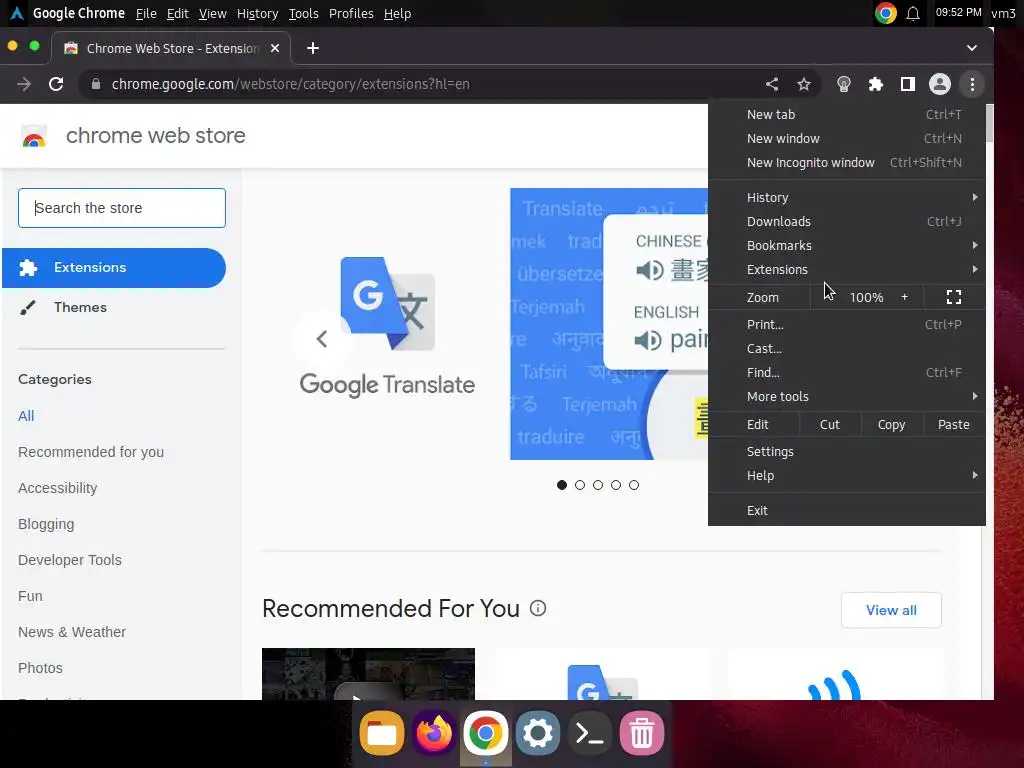Expand the Extensions submenu in Chrome menu
The width and height of the screenshot is (1024, 768).
(x=846, y=270)
